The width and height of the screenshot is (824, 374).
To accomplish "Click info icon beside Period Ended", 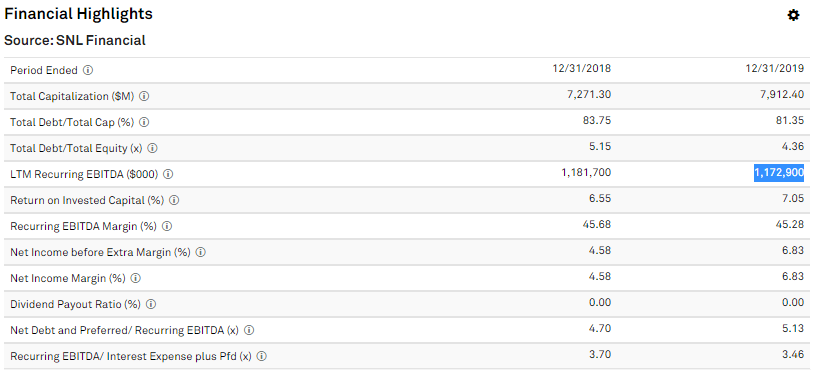I will pos(88,70).
